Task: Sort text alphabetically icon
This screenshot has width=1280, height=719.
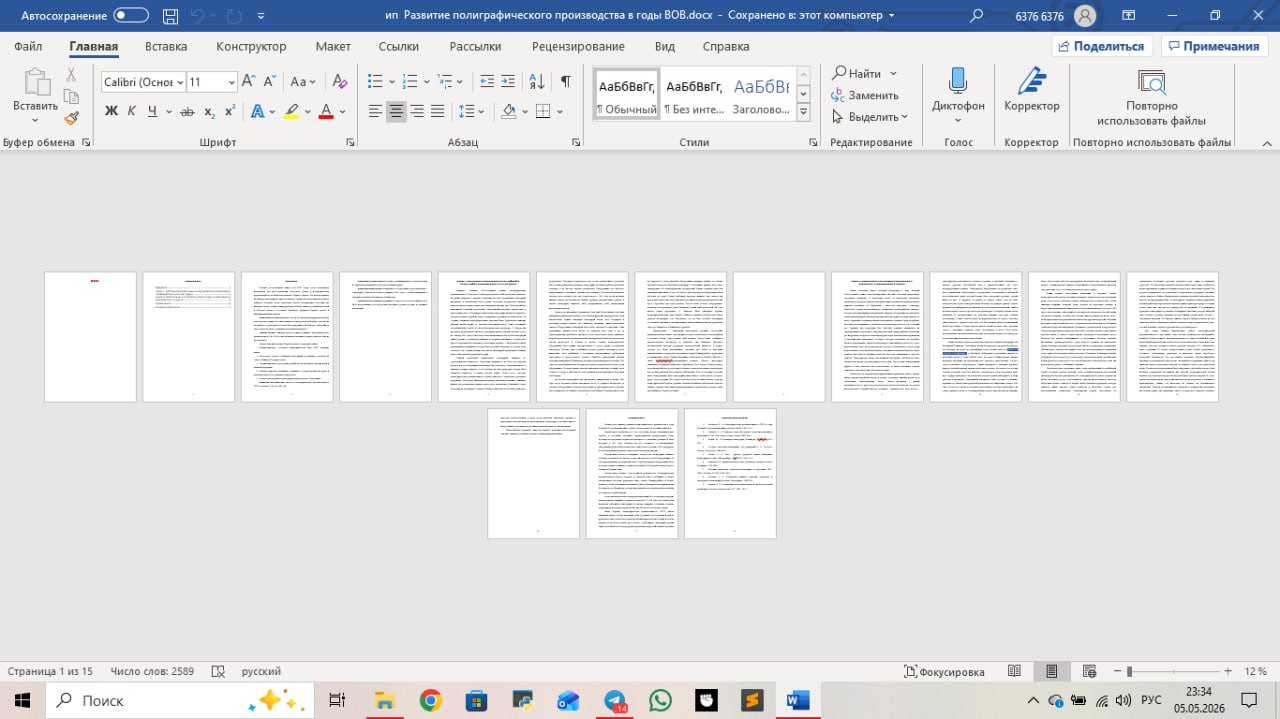Action: click(x=538, y=82)
